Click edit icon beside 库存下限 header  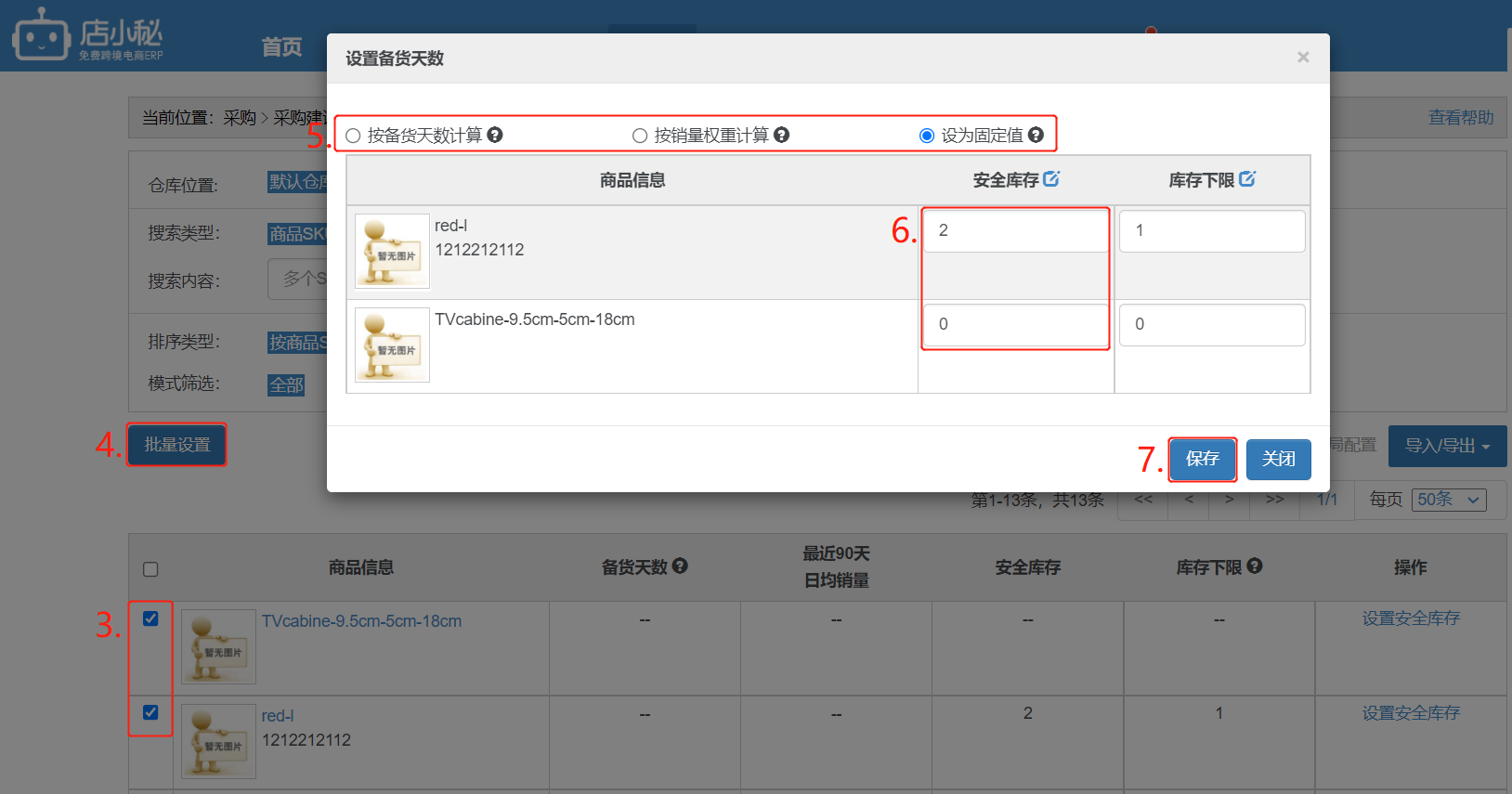point(1247,178)
